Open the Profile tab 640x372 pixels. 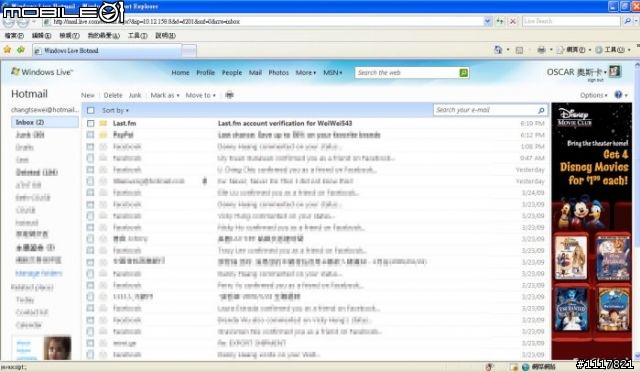pos(205,72)
